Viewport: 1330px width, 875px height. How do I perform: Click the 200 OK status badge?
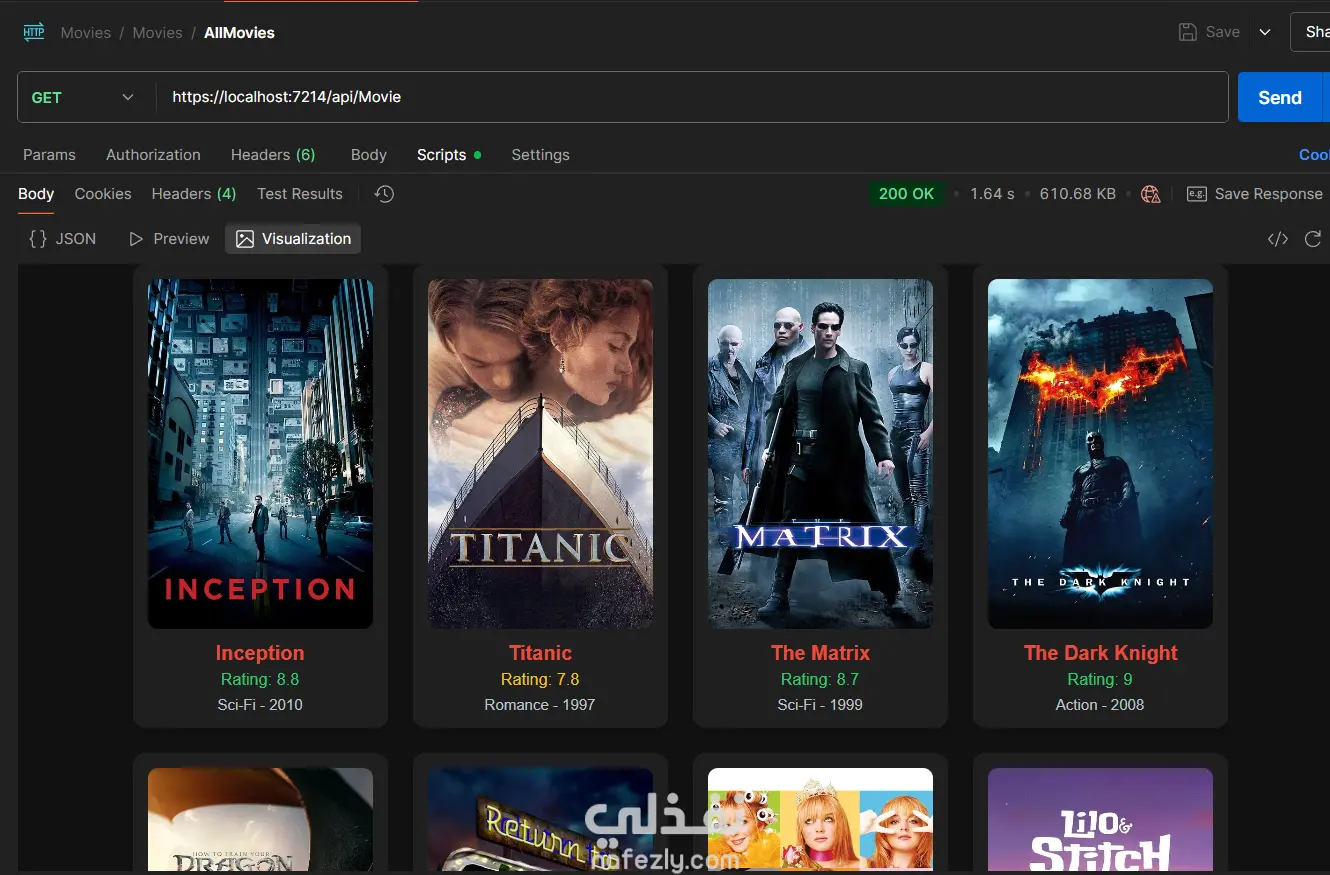coord(907,194)
